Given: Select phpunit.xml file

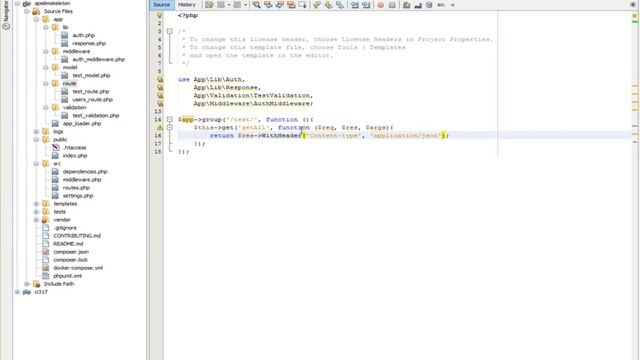Looking at the screenshot, I should point(67,276).
